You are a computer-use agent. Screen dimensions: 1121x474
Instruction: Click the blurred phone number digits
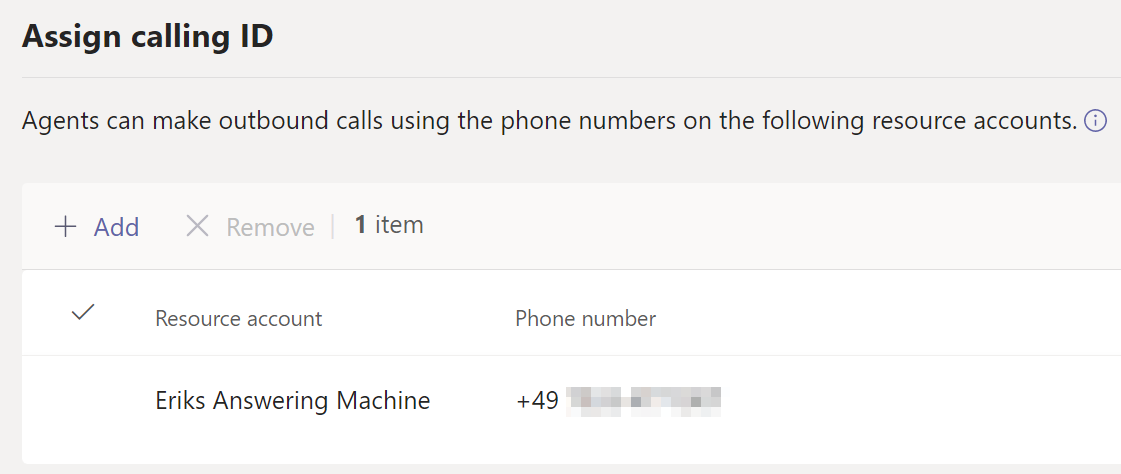643,401
